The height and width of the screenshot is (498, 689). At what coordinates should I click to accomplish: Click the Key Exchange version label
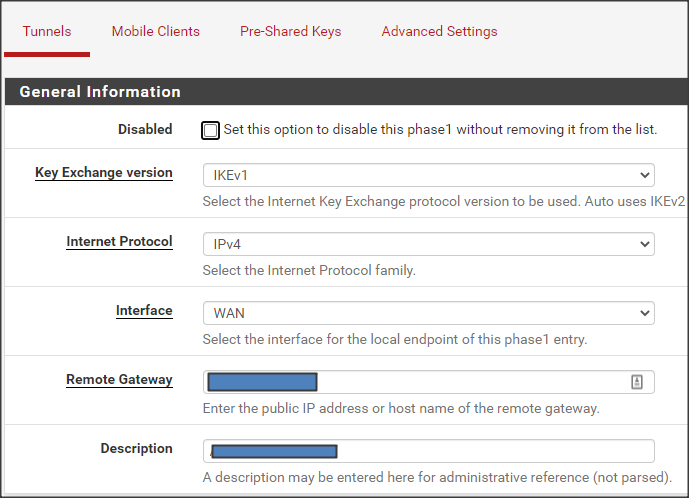click(103, 173)
